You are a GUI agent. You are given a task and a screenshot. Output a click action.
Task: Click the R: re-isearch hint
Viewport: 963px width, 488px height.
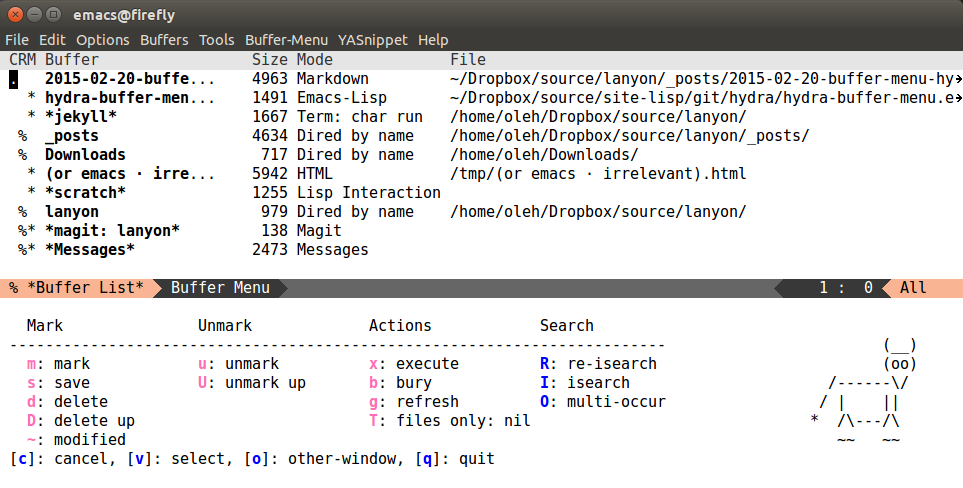coord(598,364)
